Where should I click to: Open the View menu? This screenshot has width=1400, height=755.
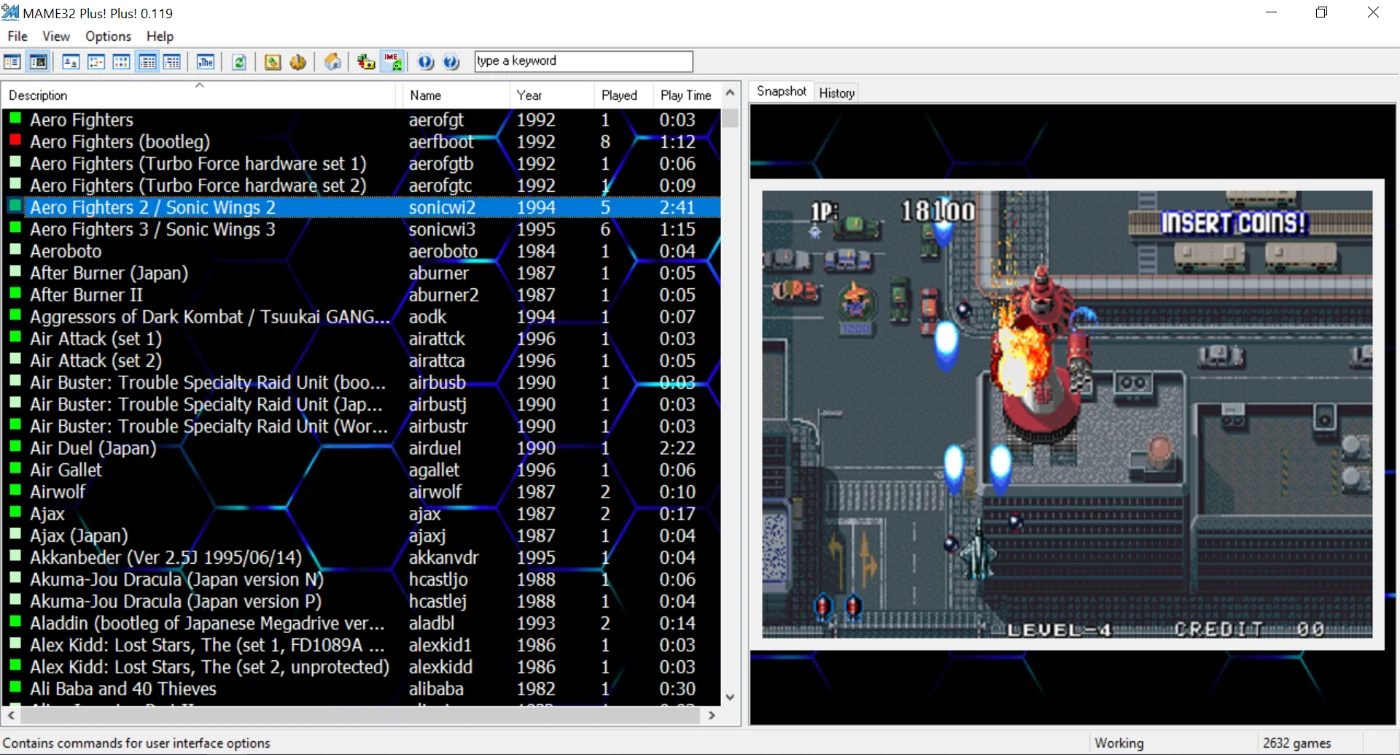point(56,36)
